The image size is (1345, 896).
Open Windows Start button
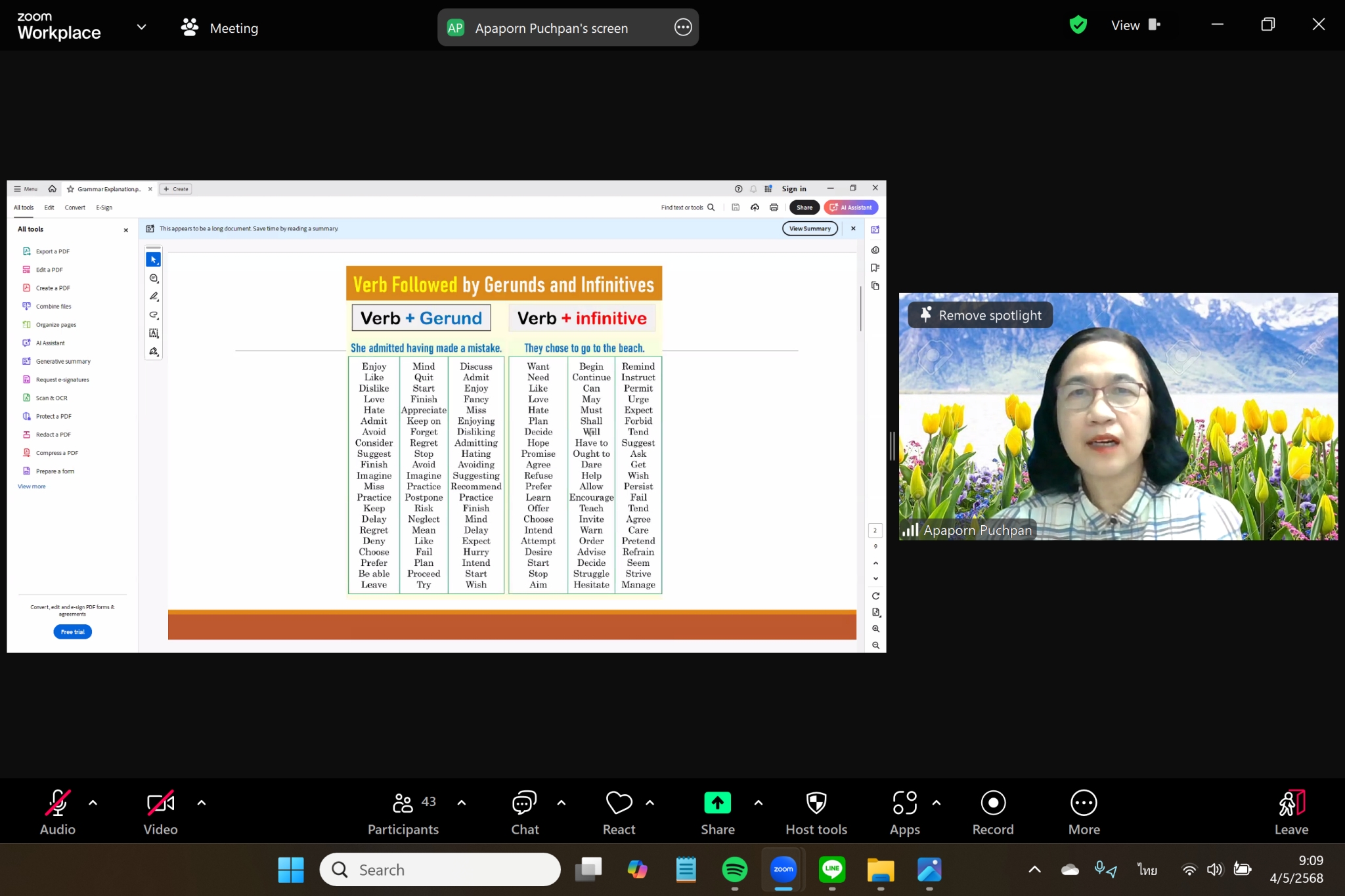[x=291, y=870]
